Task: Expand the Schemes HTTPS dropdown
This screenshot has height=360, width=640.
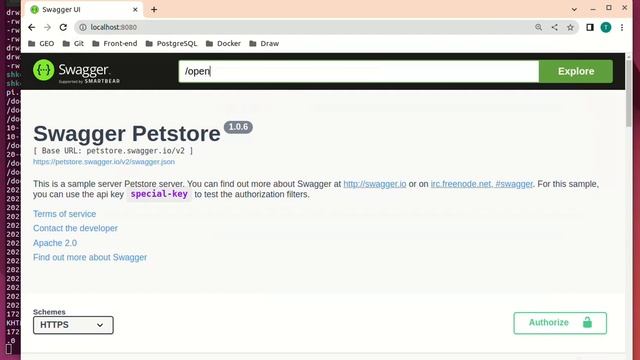Action: 73,325
